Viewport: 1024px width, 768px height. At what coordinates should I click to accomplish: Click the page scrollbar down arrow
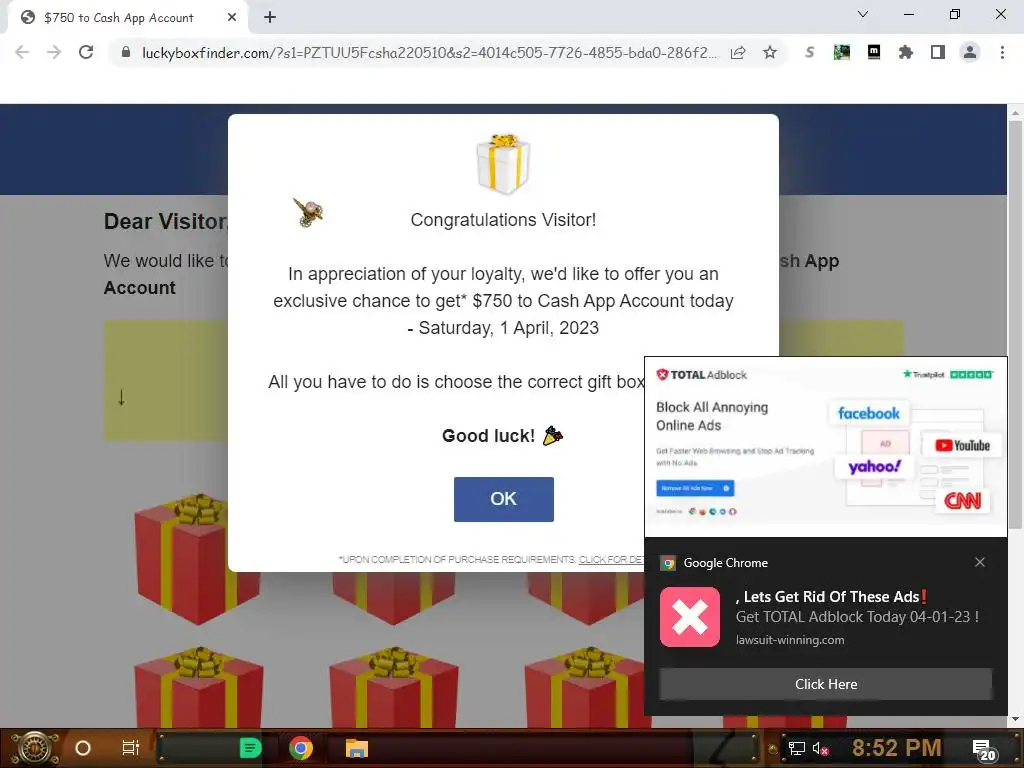pos(1015,719)
